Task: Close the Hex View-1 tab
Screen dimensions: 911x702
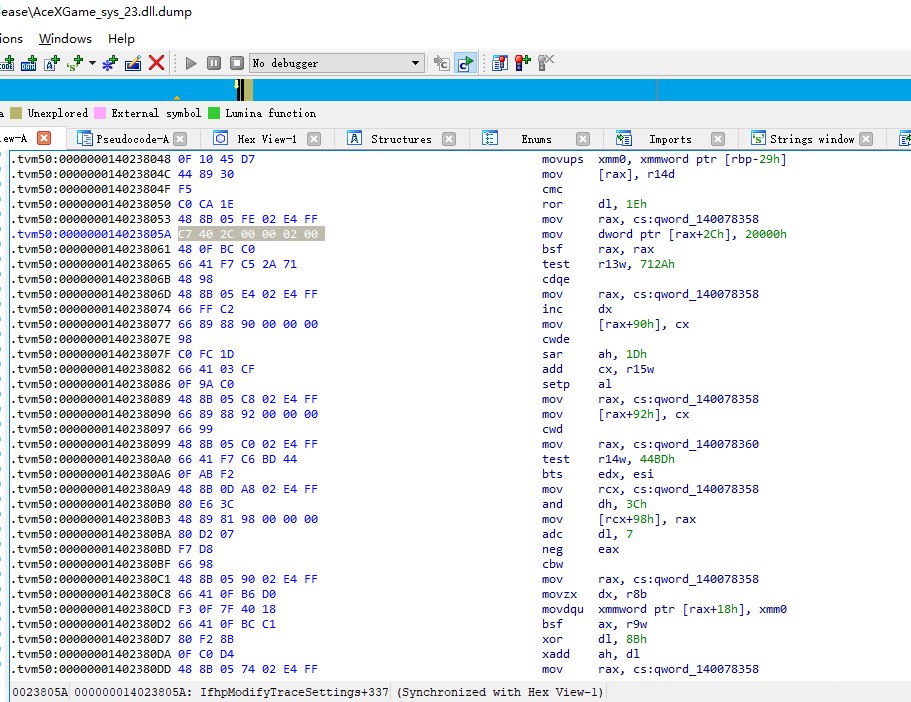Action: (x=314, y=139)
